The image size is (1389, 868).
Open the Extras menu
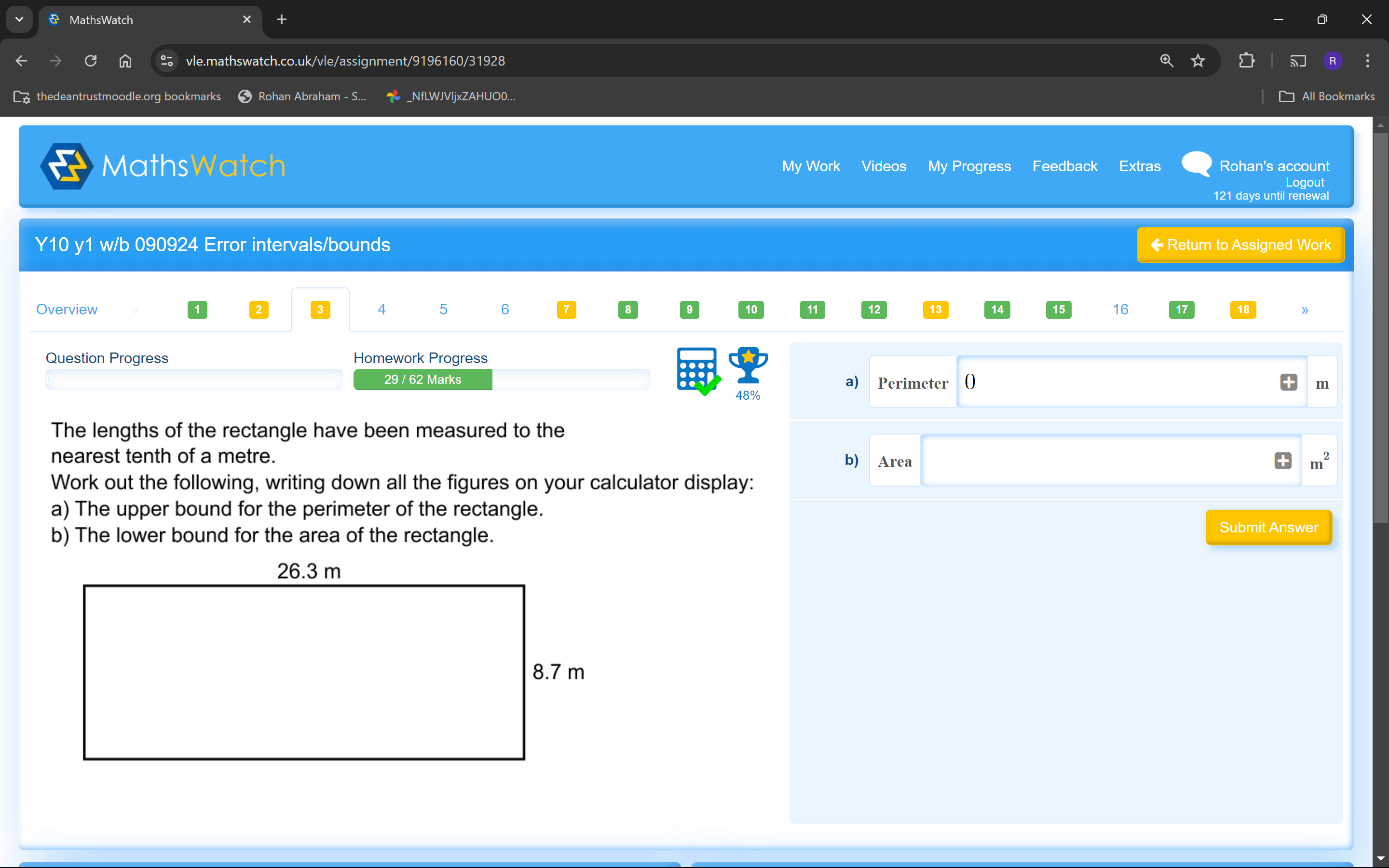click(1139, 166)
